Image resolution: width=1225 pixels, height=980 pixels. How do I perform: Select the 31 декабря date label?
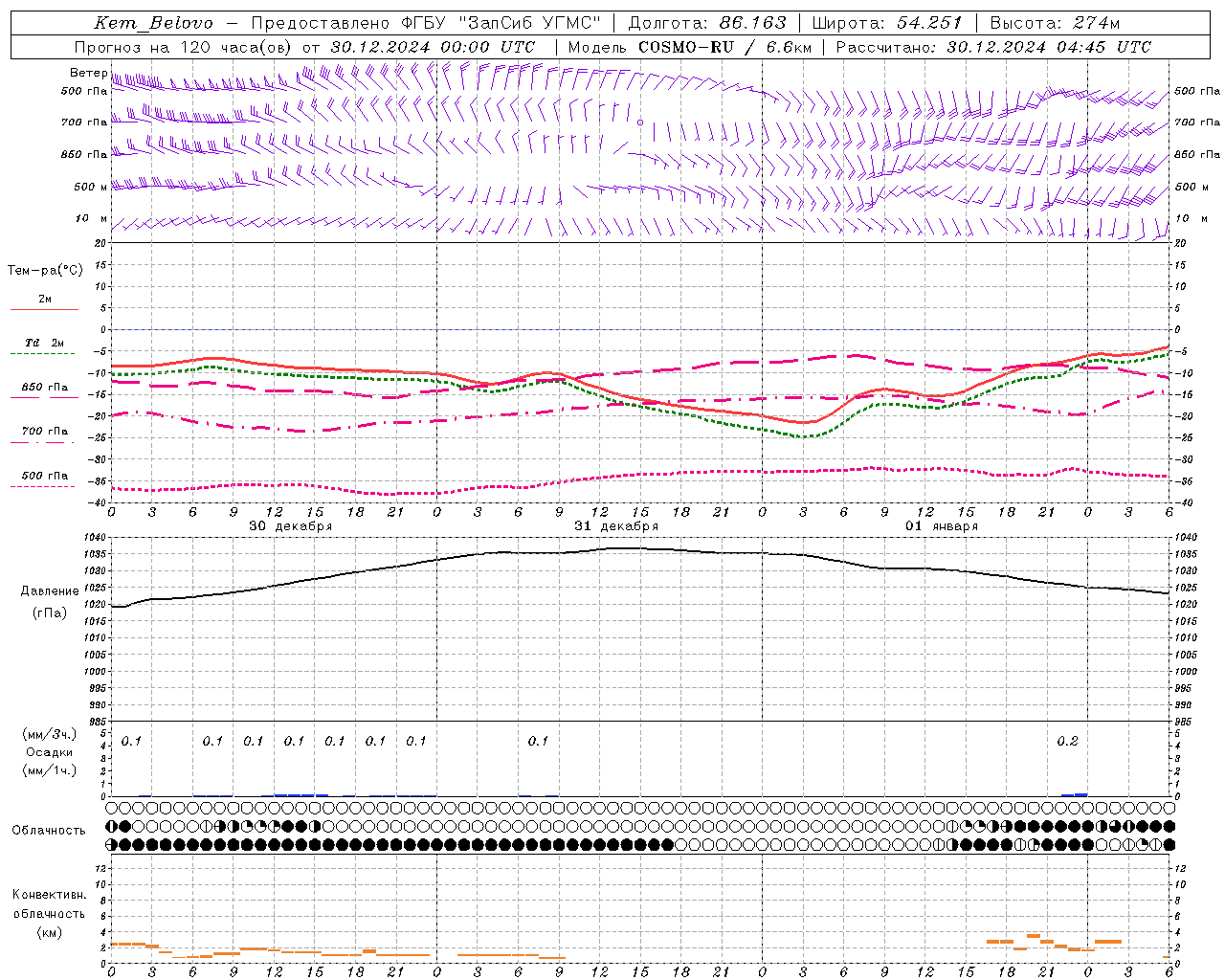click(616, 526)
